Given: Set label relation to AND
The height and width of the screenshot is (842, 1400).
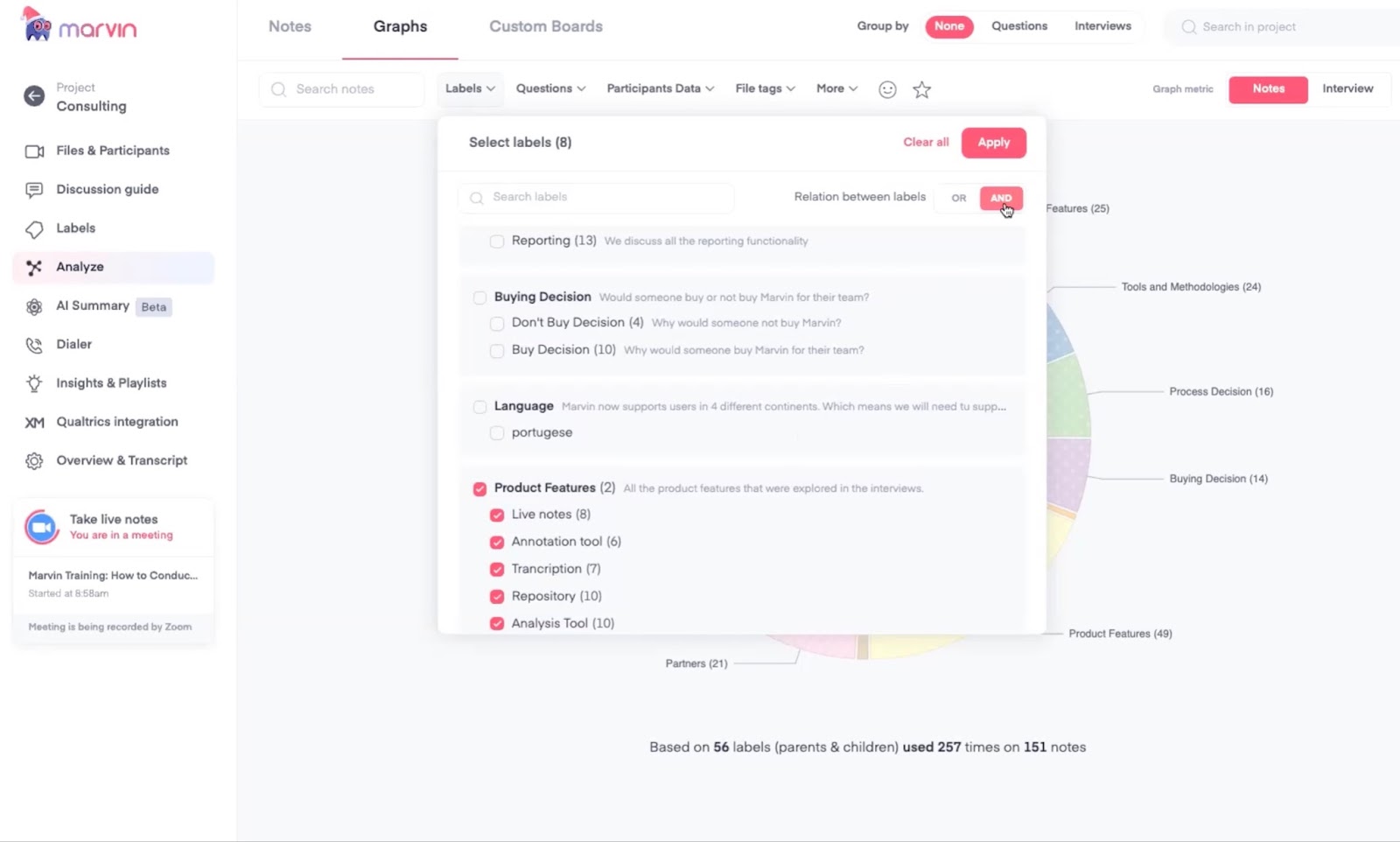Looking at the screenshot, I should 1001,198.
